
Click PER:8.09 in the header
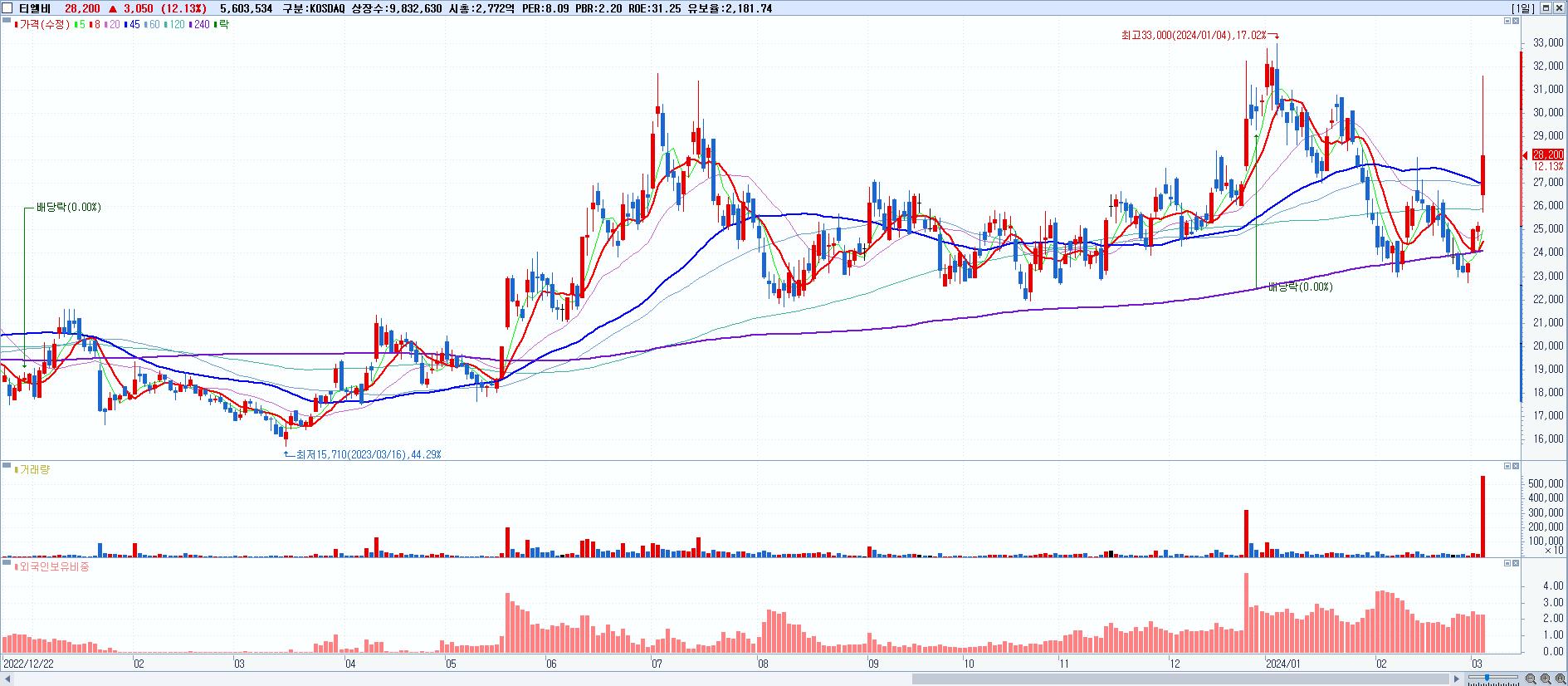545,8
